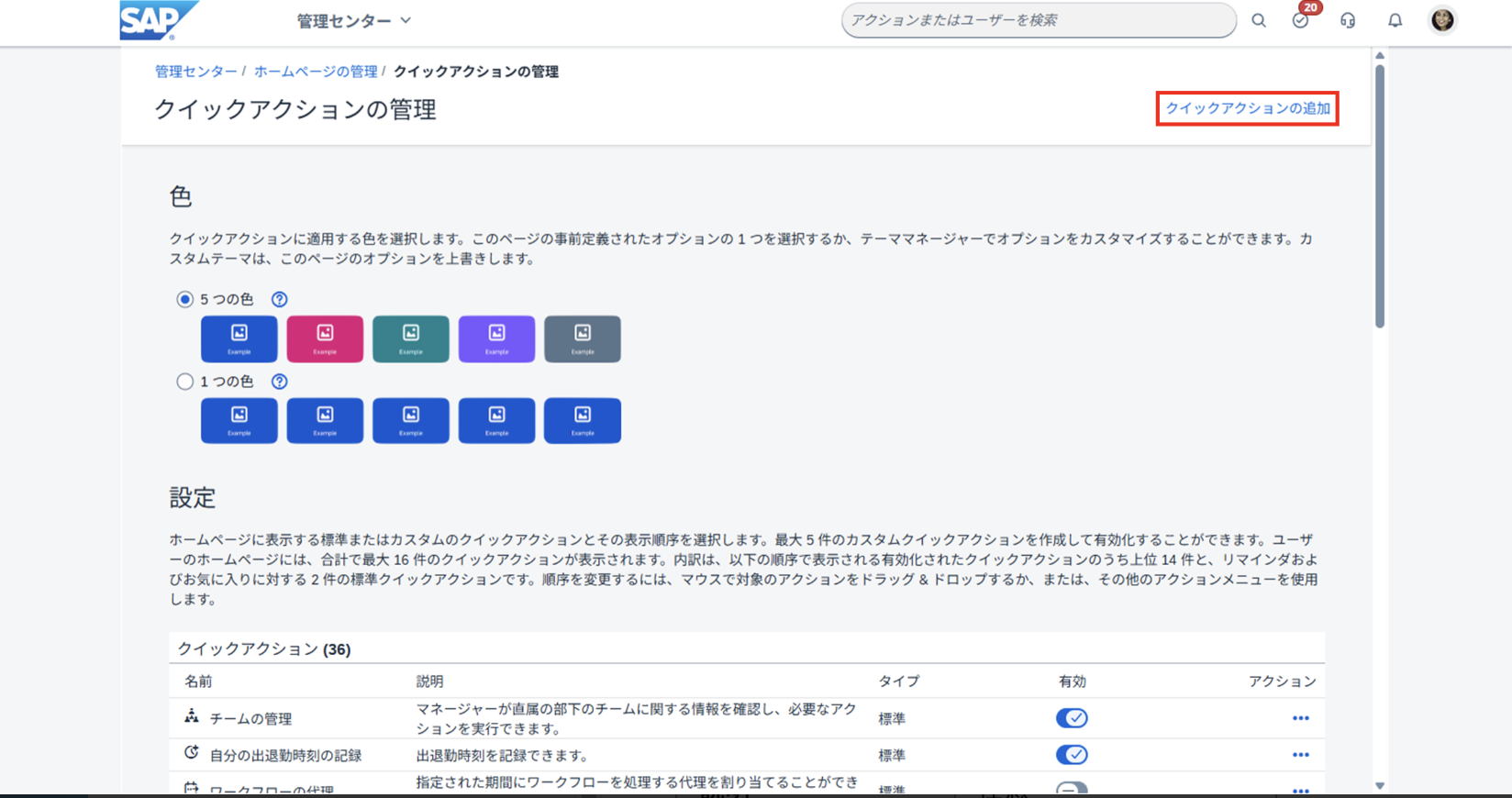Viewport: 1512px width, 798px height.
Task: Open the support headset icon
Action: click(x=1348, y=20)
